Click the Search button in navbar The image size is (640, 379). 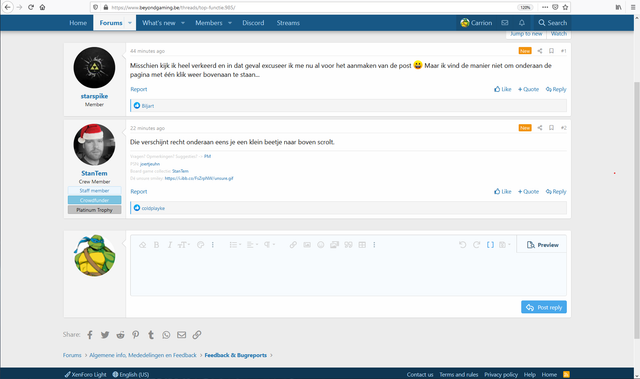tap(552, 23)
